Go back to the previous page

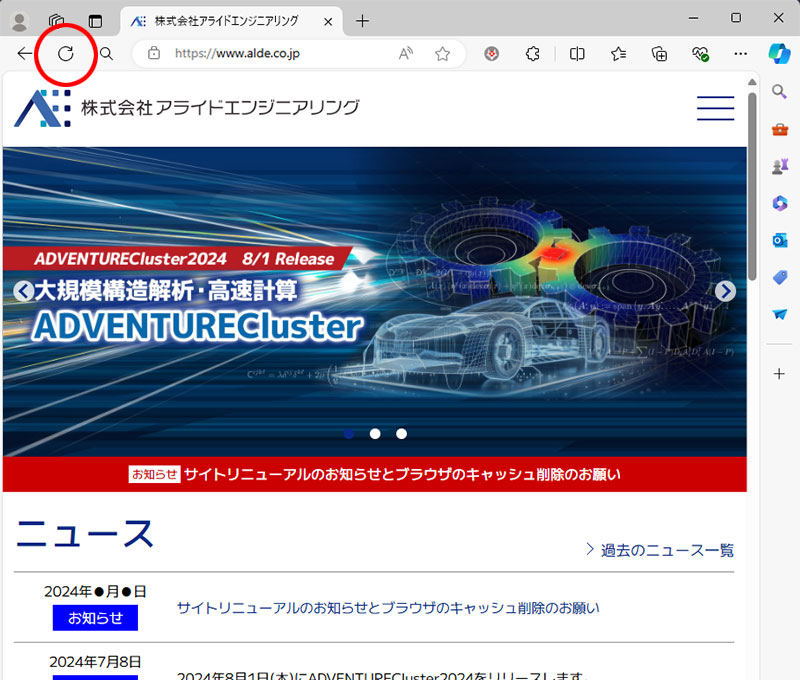[x=25, y=54]
